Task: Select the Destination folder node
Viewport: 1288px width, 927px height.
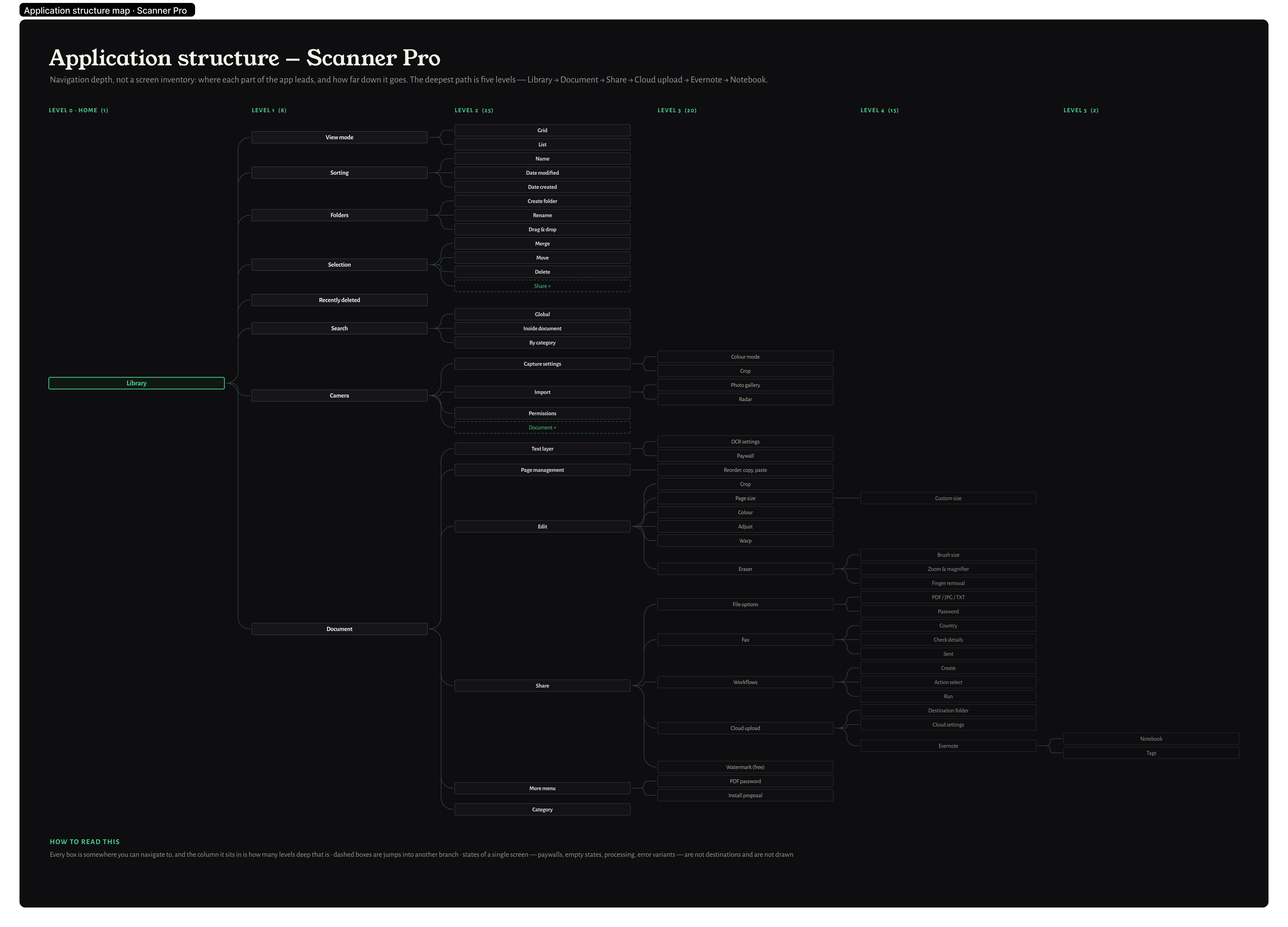Action: (948, 711)
